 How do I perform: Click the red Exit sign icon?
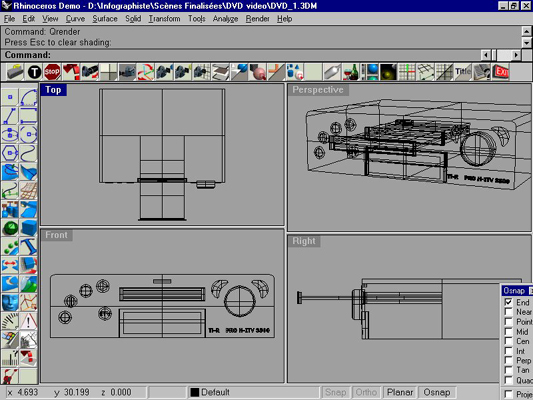501,72
